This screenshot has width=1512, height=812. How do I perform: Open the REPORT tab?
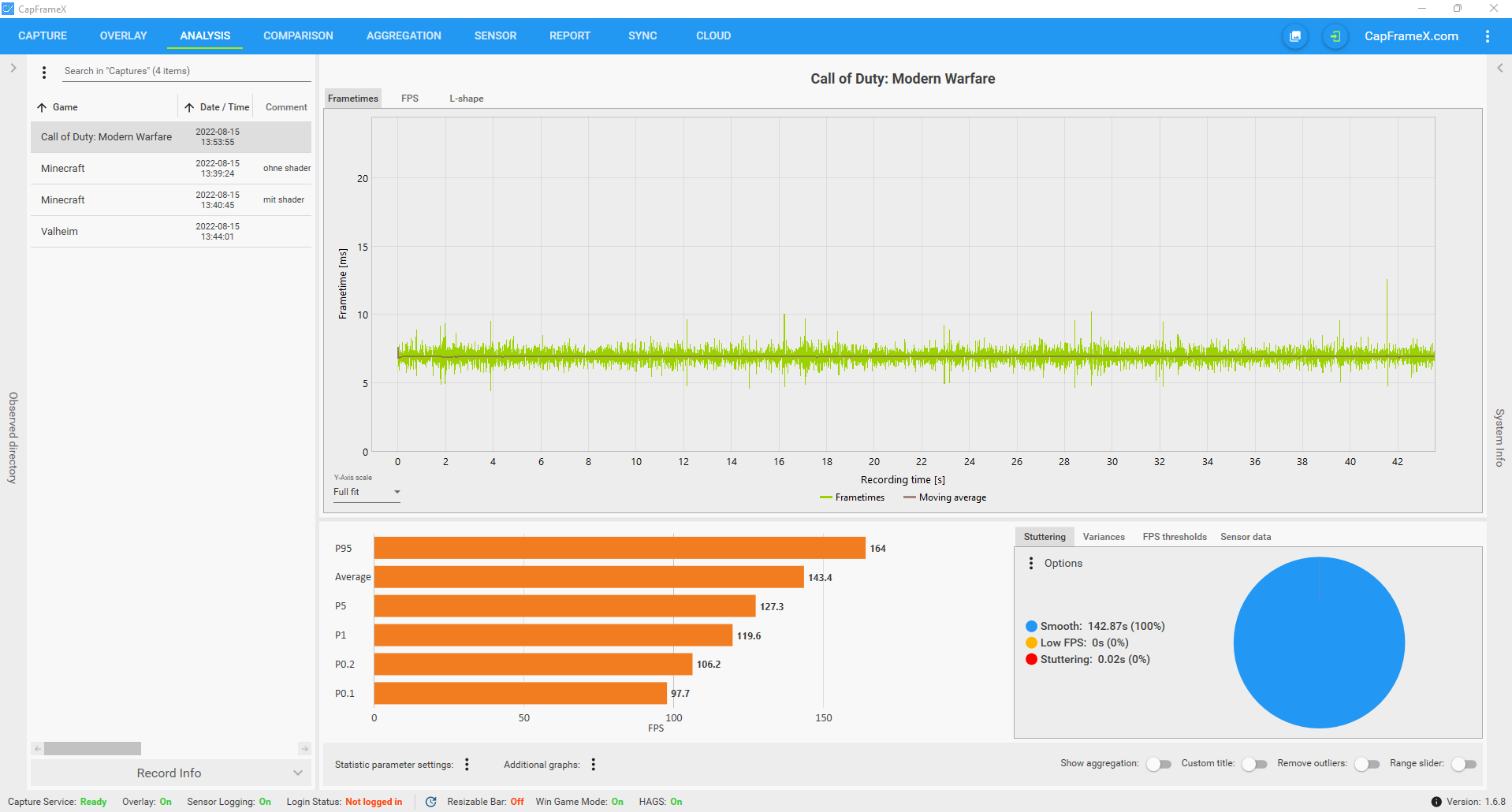[x=570, y=35]
